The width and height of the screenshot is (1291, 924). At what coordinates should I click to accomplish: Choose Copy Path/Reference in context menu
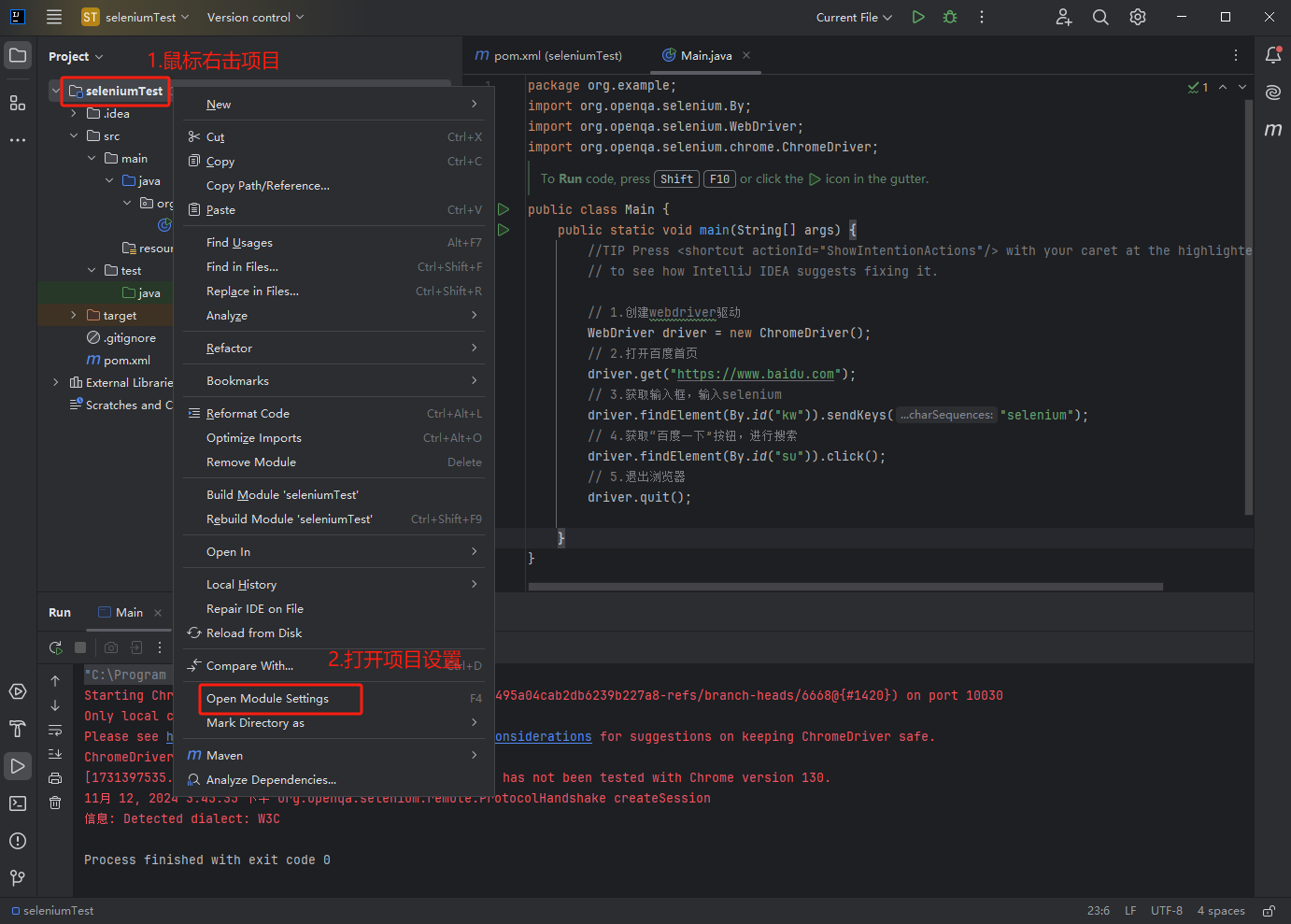(x=334, y=185)
